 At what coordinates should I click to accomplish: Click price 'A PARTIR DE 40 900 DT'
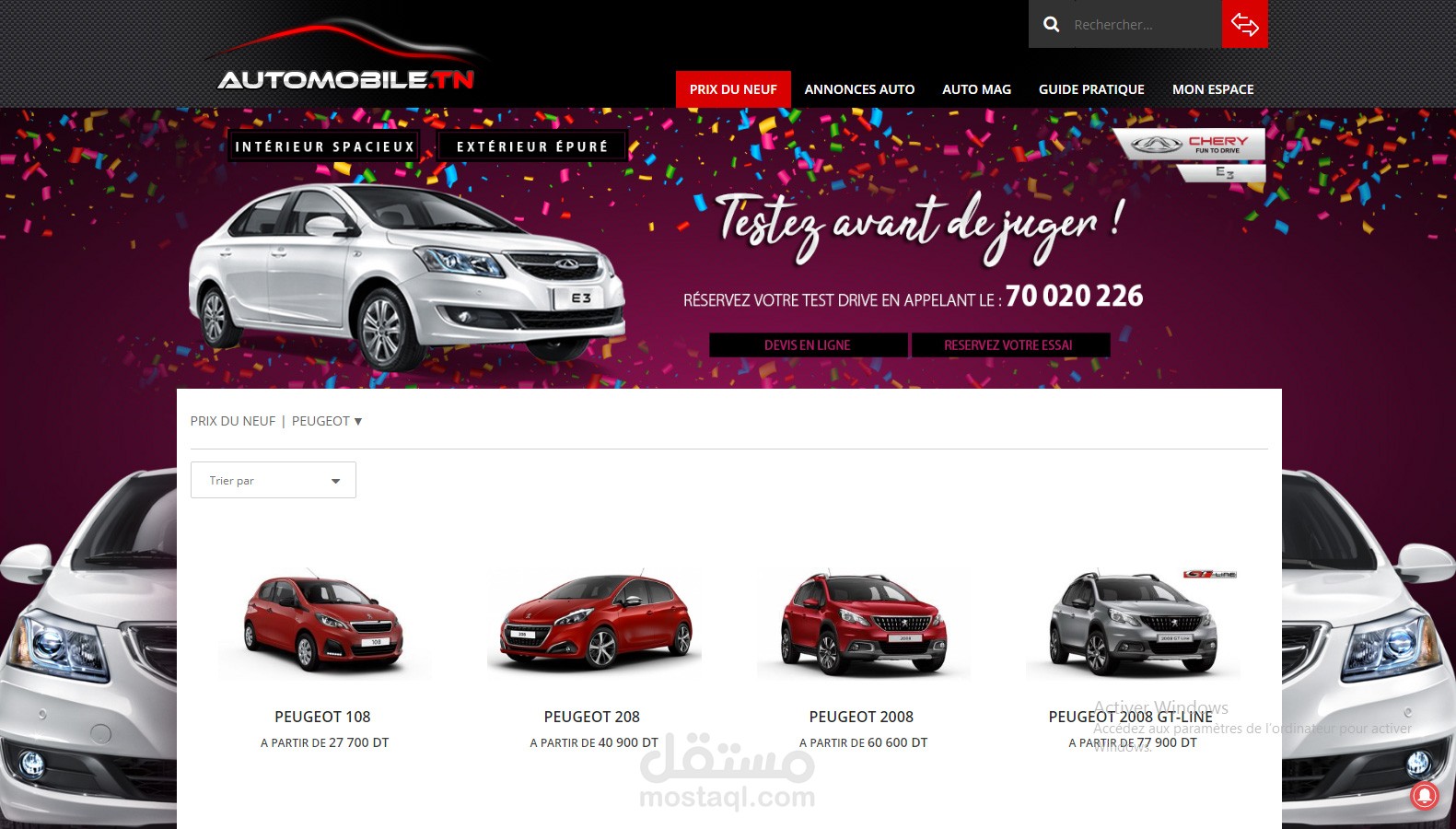[594, 742]
